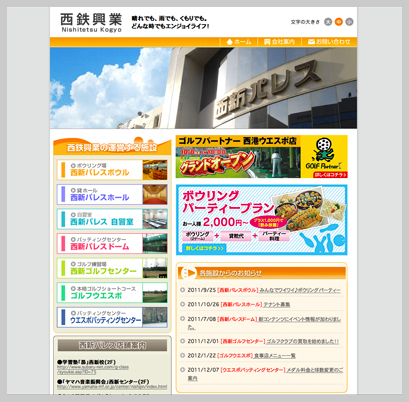409x402 pixels.
Task: Click the home icon labeled ホーム
Action: pyautogui.click(x=229, y=42)
